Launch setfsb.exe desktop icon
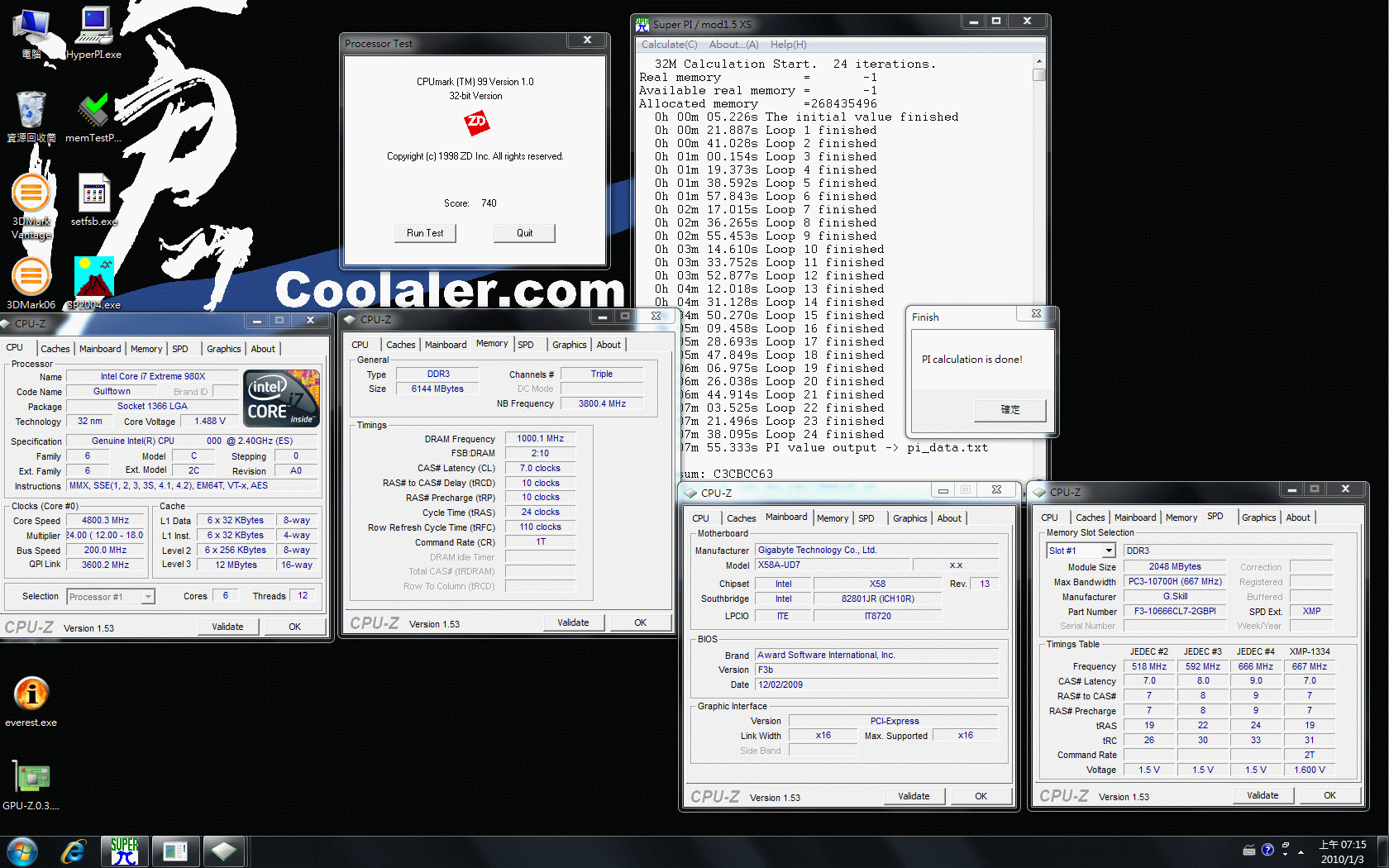The height and width of the screenshot is (868, 1389). (93, 200)
